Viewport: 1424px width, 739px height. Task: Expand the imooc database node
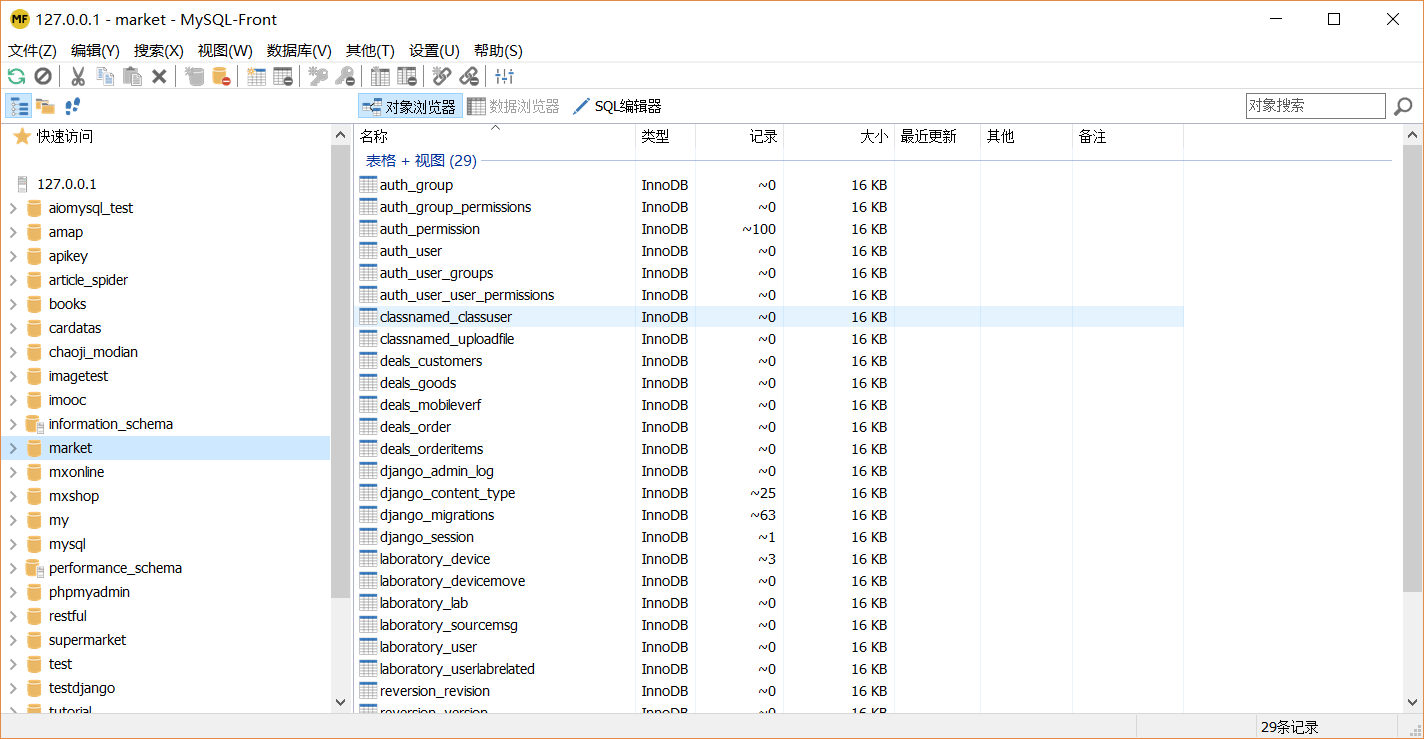tap(13, 400)
